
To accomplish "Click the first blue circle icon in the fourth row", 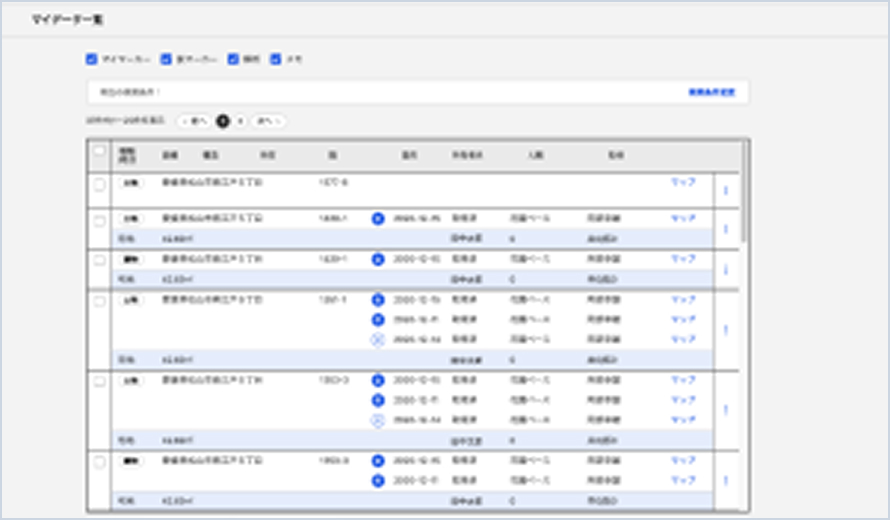I will (x=378, y=300).
